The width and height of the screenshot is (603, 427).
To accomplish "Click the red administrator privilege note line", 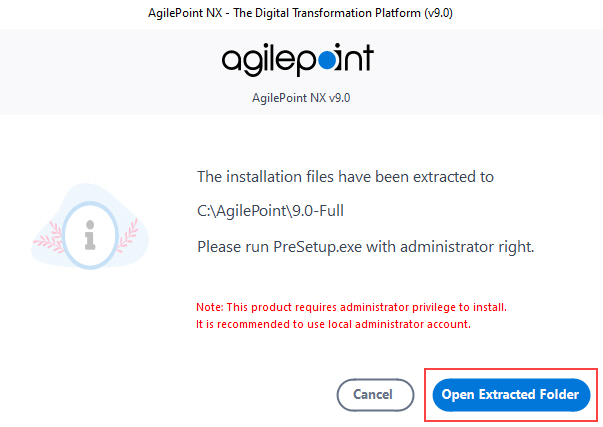I will (351, 307).
